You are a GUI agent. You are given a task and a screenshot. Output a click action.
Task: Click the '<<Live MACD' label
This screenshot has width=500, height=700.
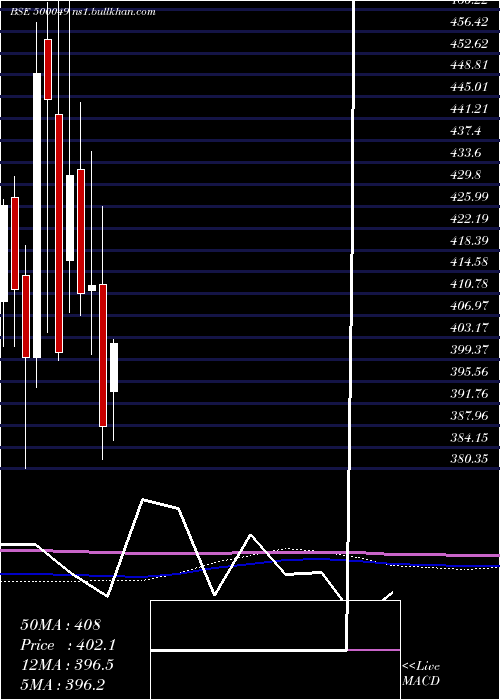click(421, 673)
